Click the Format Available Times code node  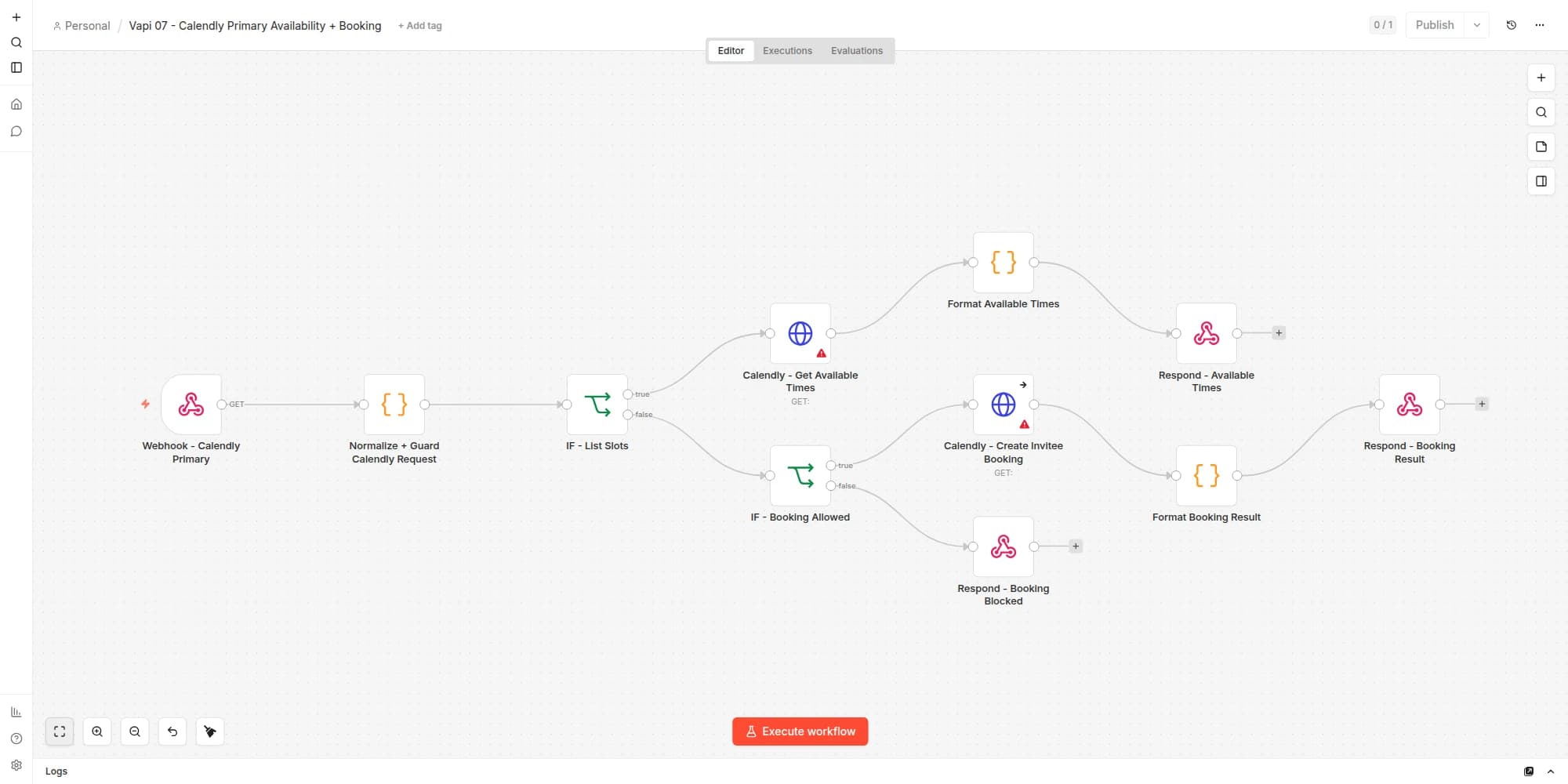pyautogui.click(x=1003, y=263)
